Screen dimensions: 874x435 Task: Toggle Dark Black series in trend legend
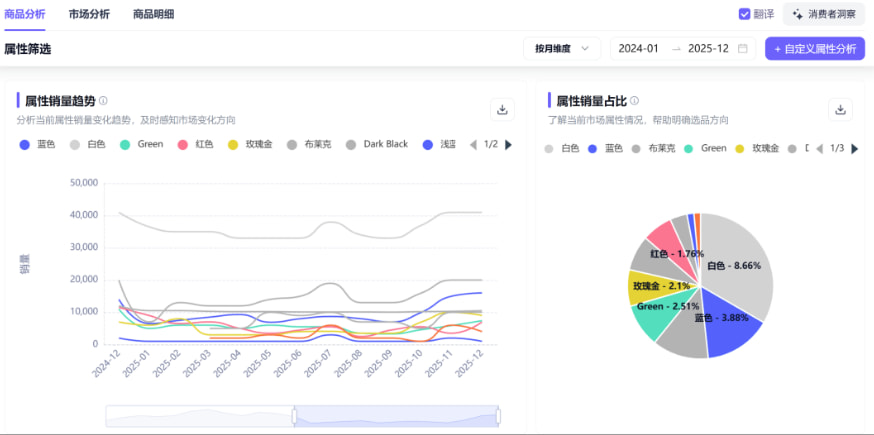click(x=377, y=144)
